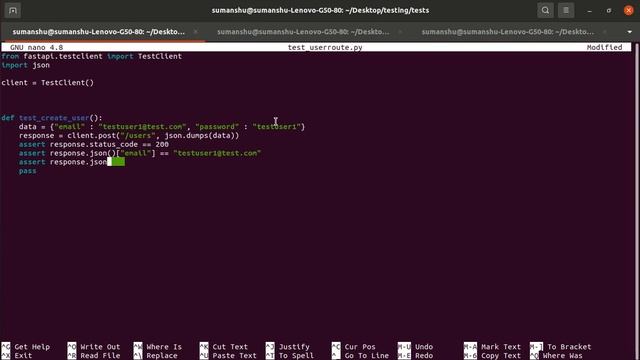640x360 pixels.
Task: Click the Where Is shortcut label
Action: point(164,347)
